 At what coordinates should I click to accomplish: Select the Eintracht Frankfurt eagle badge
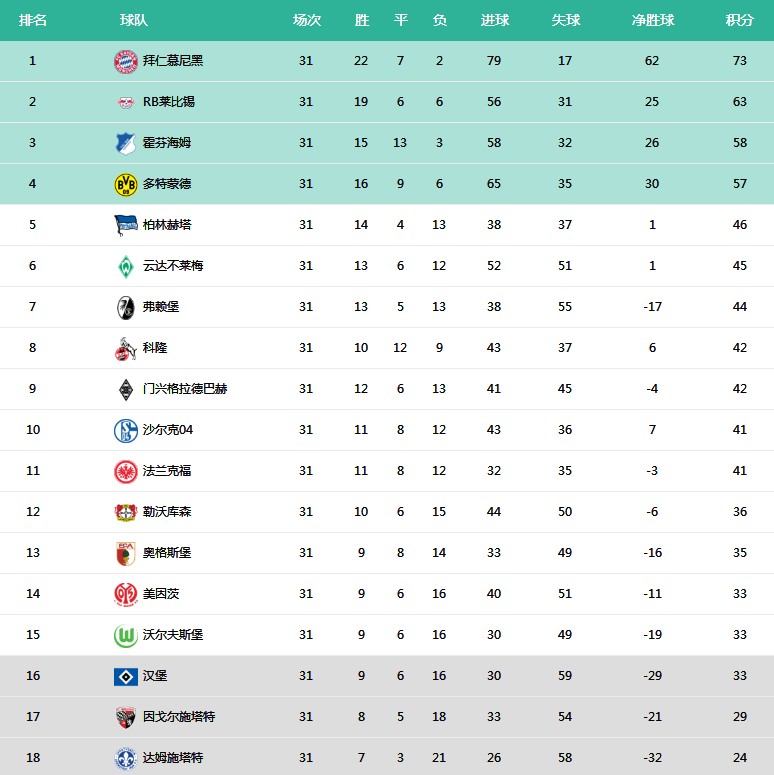pyautogui.click(x=126, y=472)
